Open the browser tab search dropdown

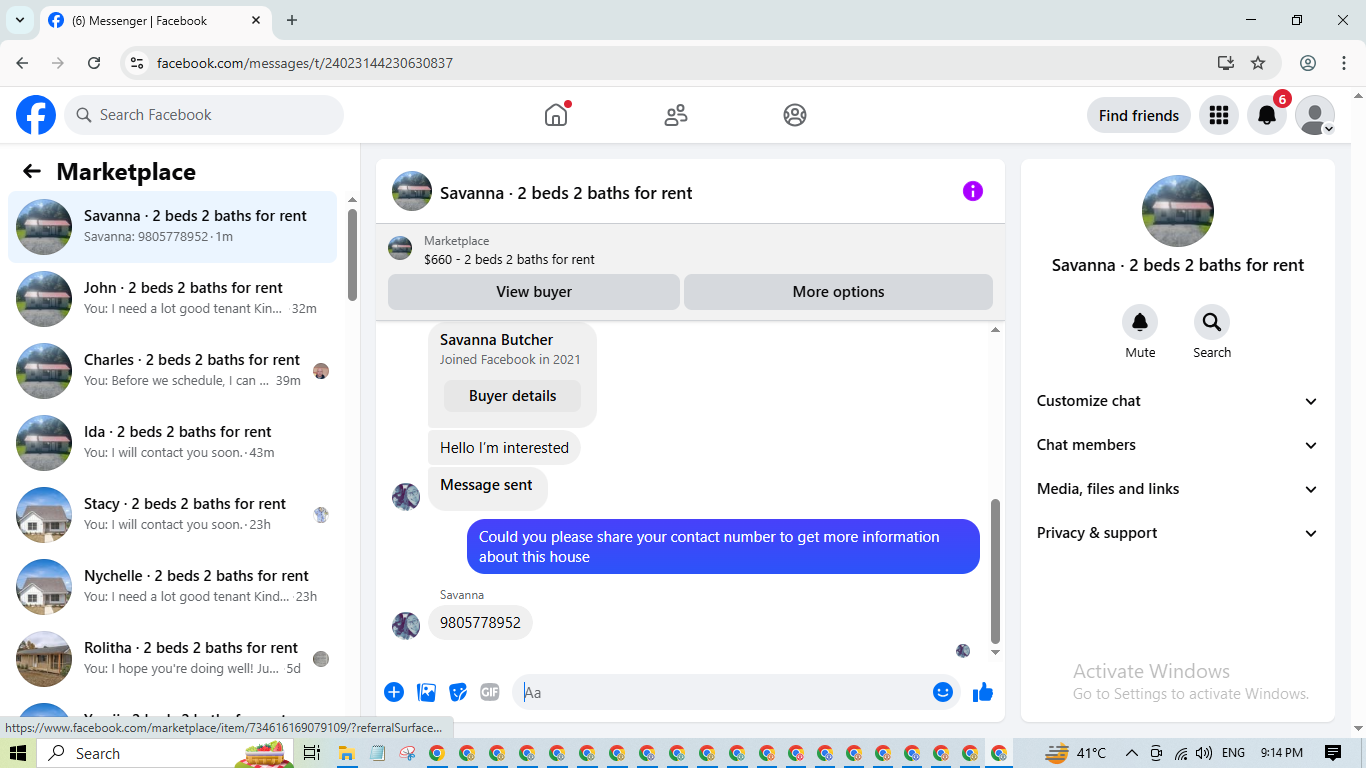(19, 20)
